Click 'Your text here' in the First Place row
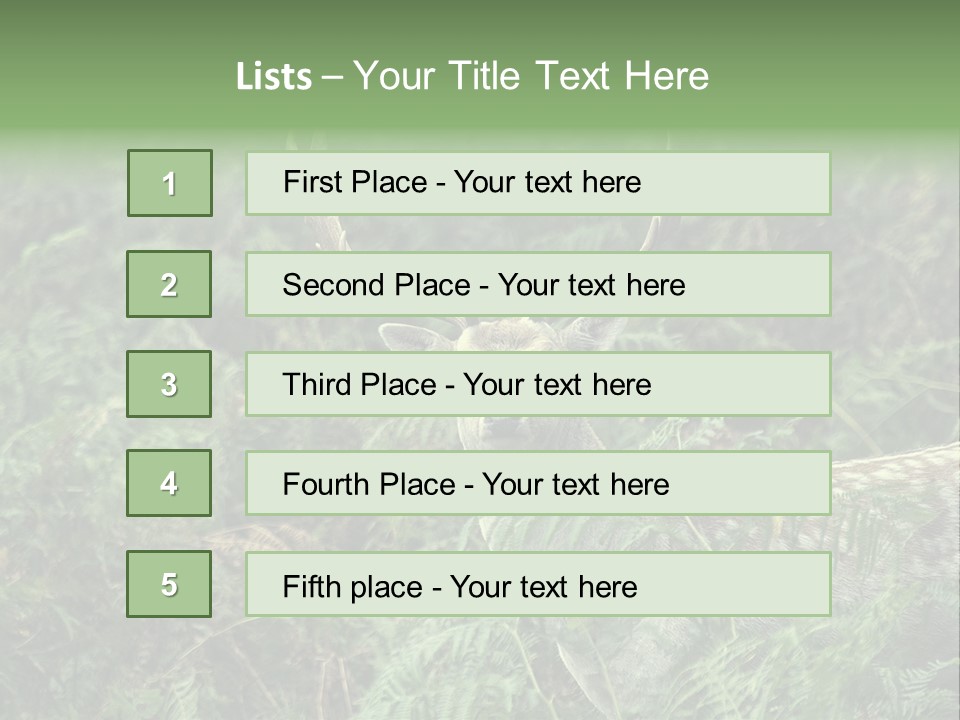Image resolution: width=960 pixels, height=720 pixels. tap(547, 182)
